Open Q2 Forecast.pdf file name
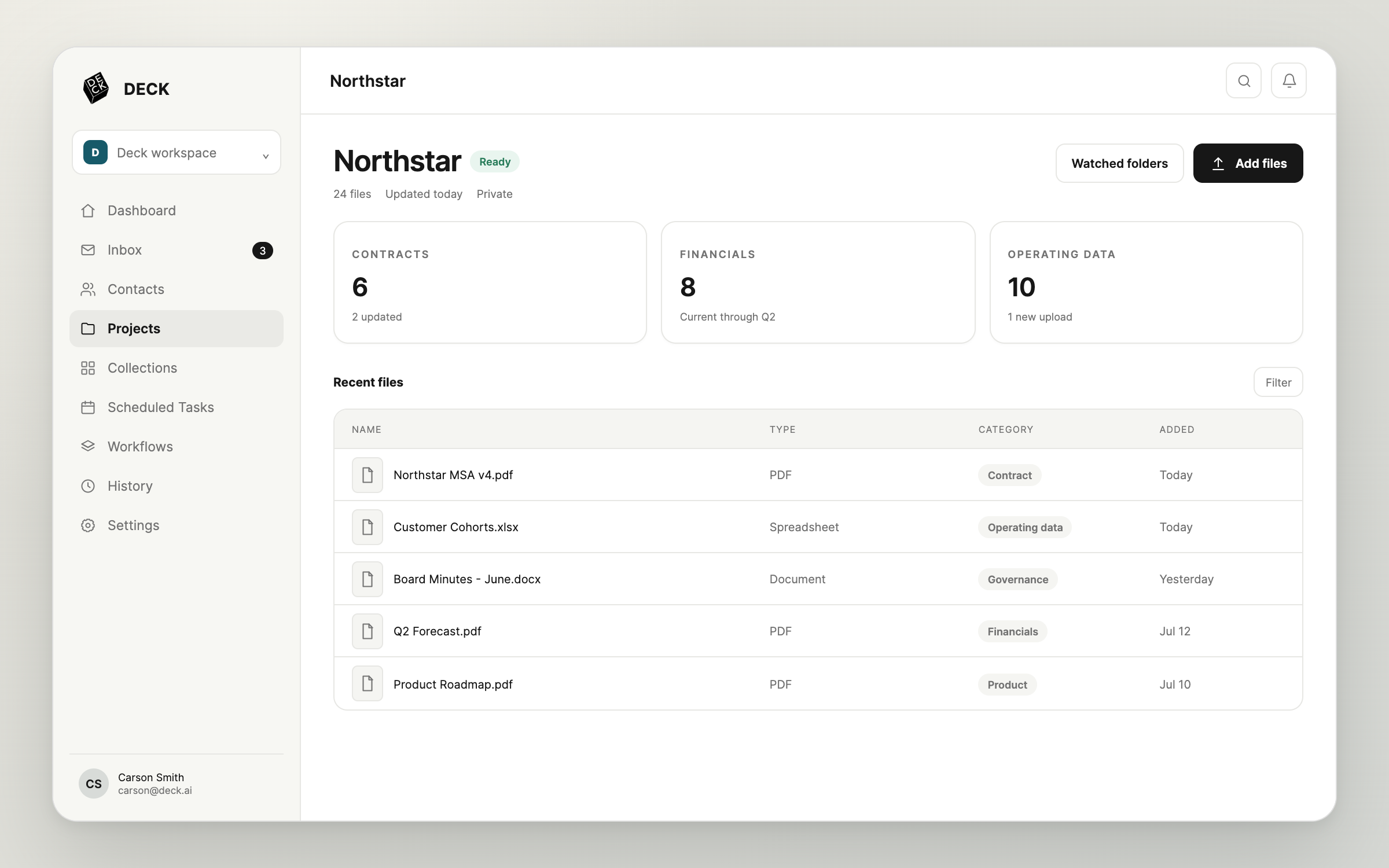The image size is (1389, 868). coord(438,631)
